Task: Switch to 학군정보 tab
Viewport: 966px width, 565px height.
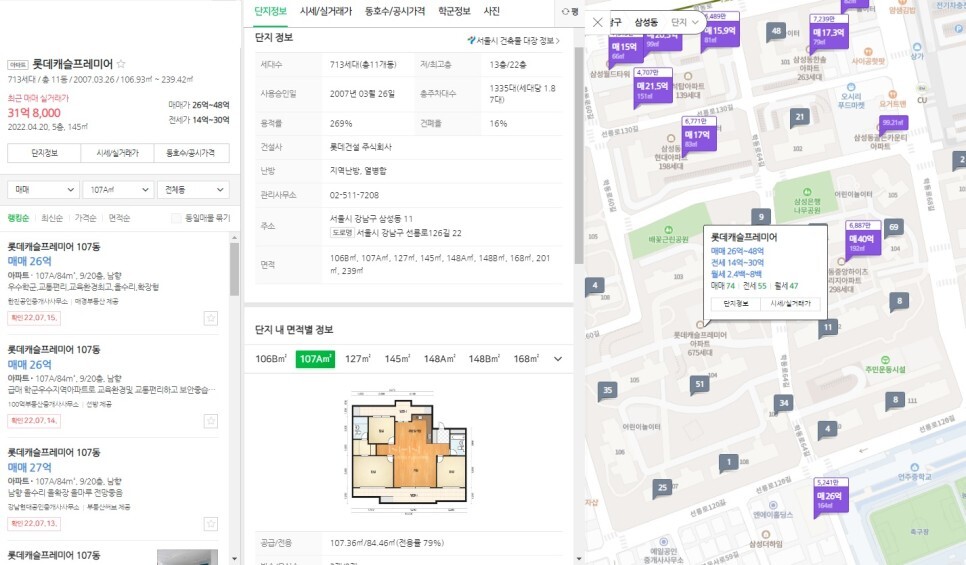Action: pos(454,11)
